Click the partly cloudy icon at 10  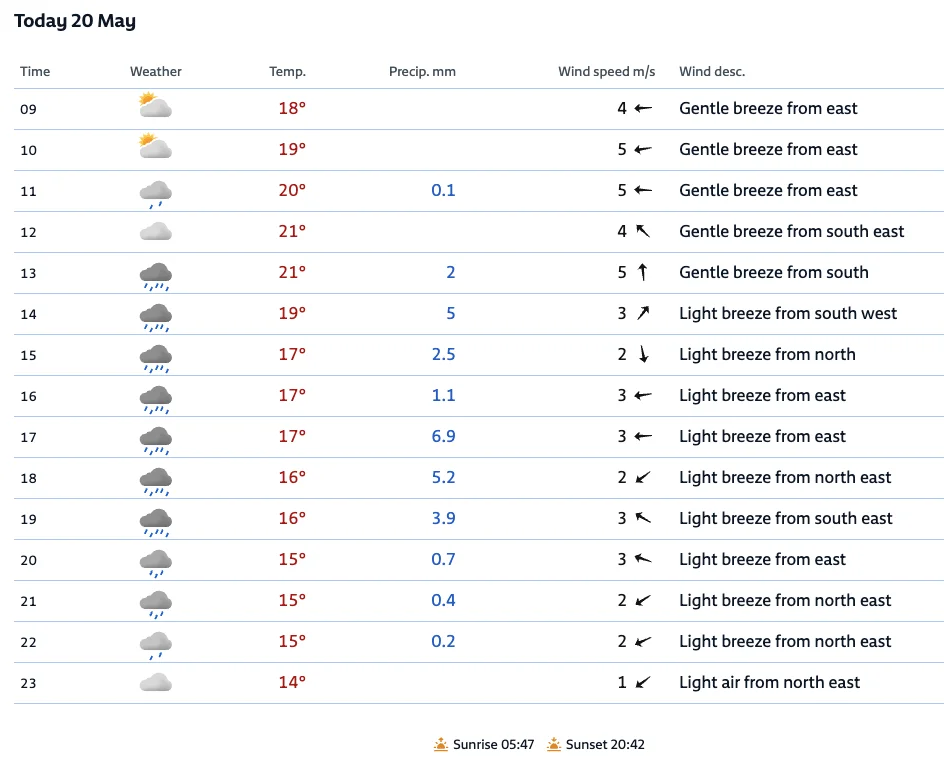[155, 146]
